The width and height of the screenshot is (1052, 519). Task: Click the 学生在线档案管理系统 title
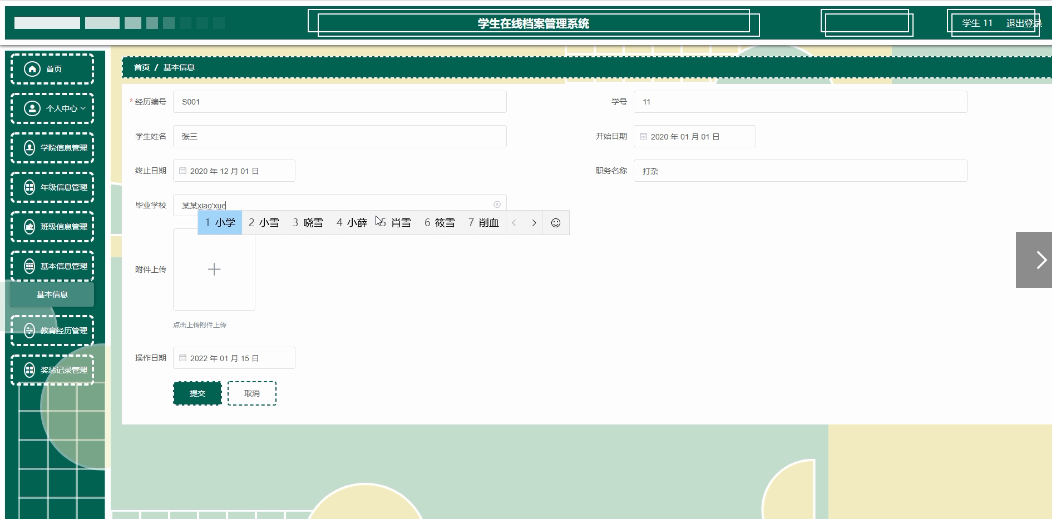[533, 23]
